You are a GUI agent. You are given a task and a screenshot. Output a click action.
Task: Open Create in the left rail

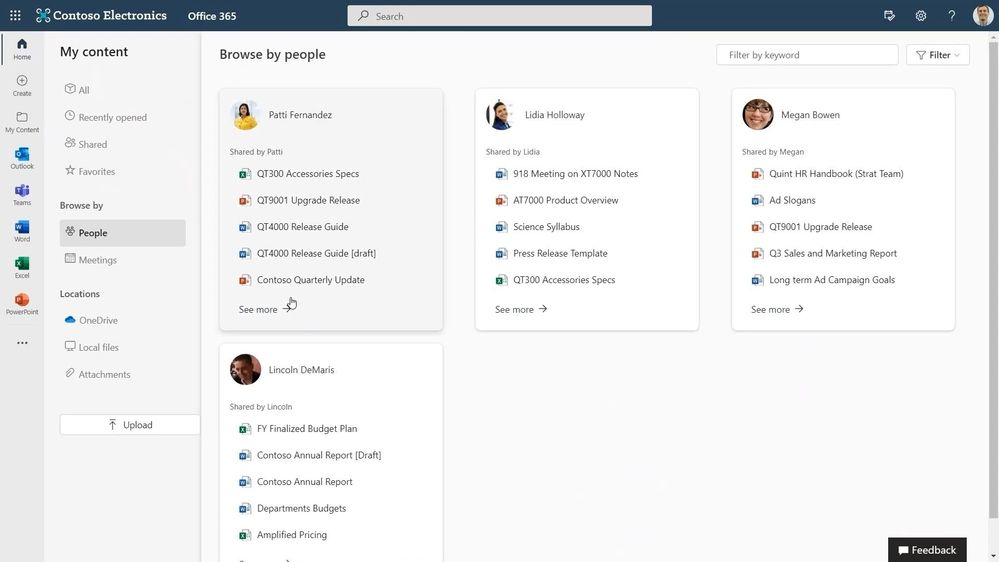point(22,85)
